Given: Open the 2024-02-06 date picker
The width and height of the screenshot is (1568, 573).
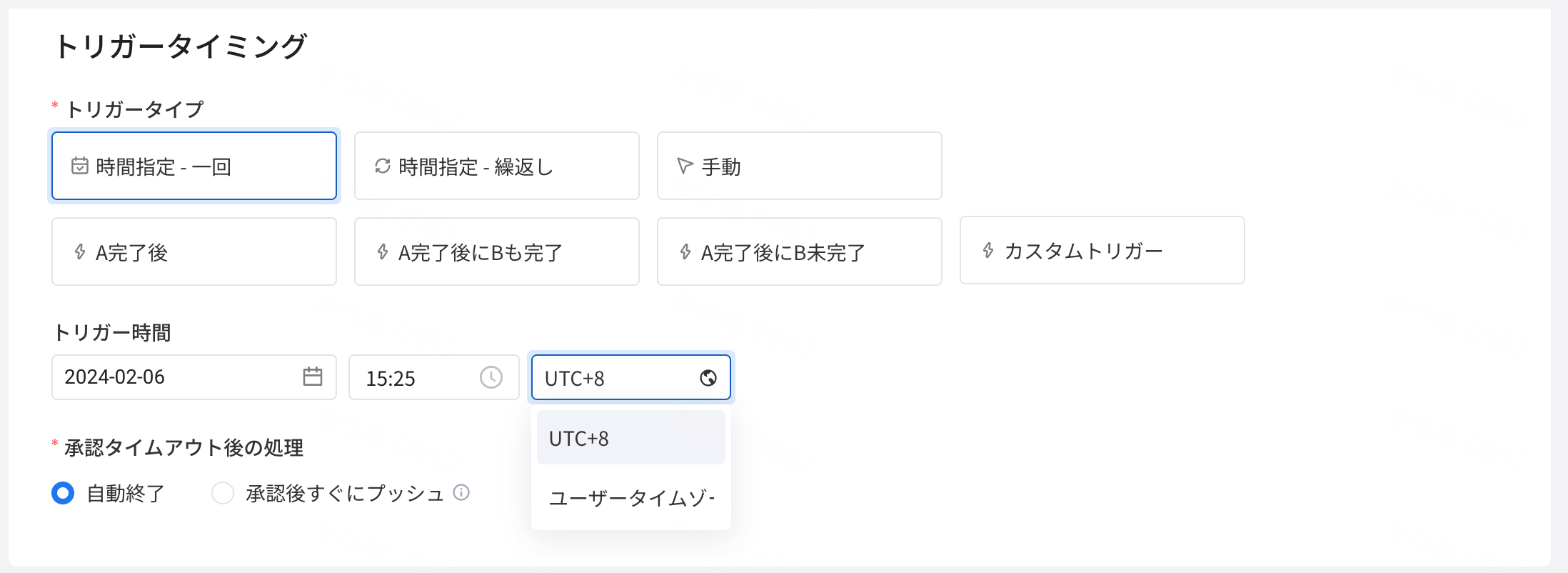Looking at the screenshot, I should (x=194, y=377).
